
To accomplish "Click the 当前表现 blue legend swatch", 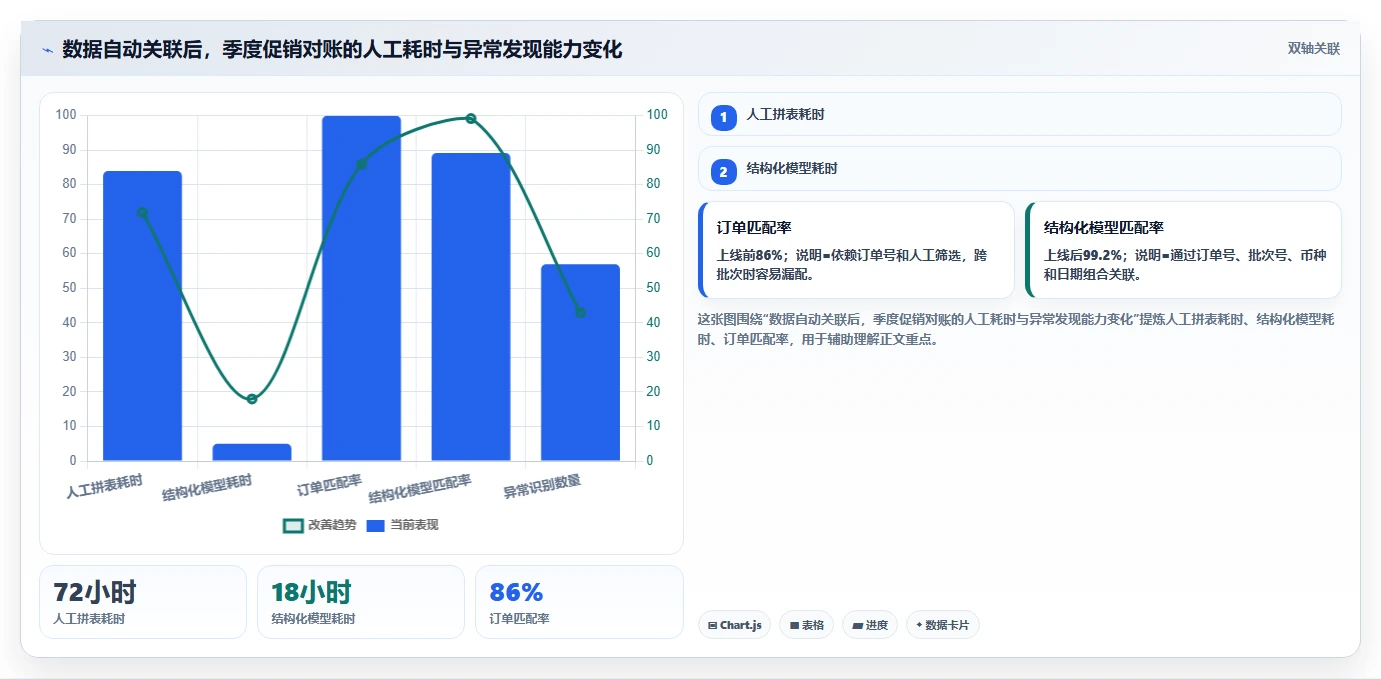I will click(376, 525).
